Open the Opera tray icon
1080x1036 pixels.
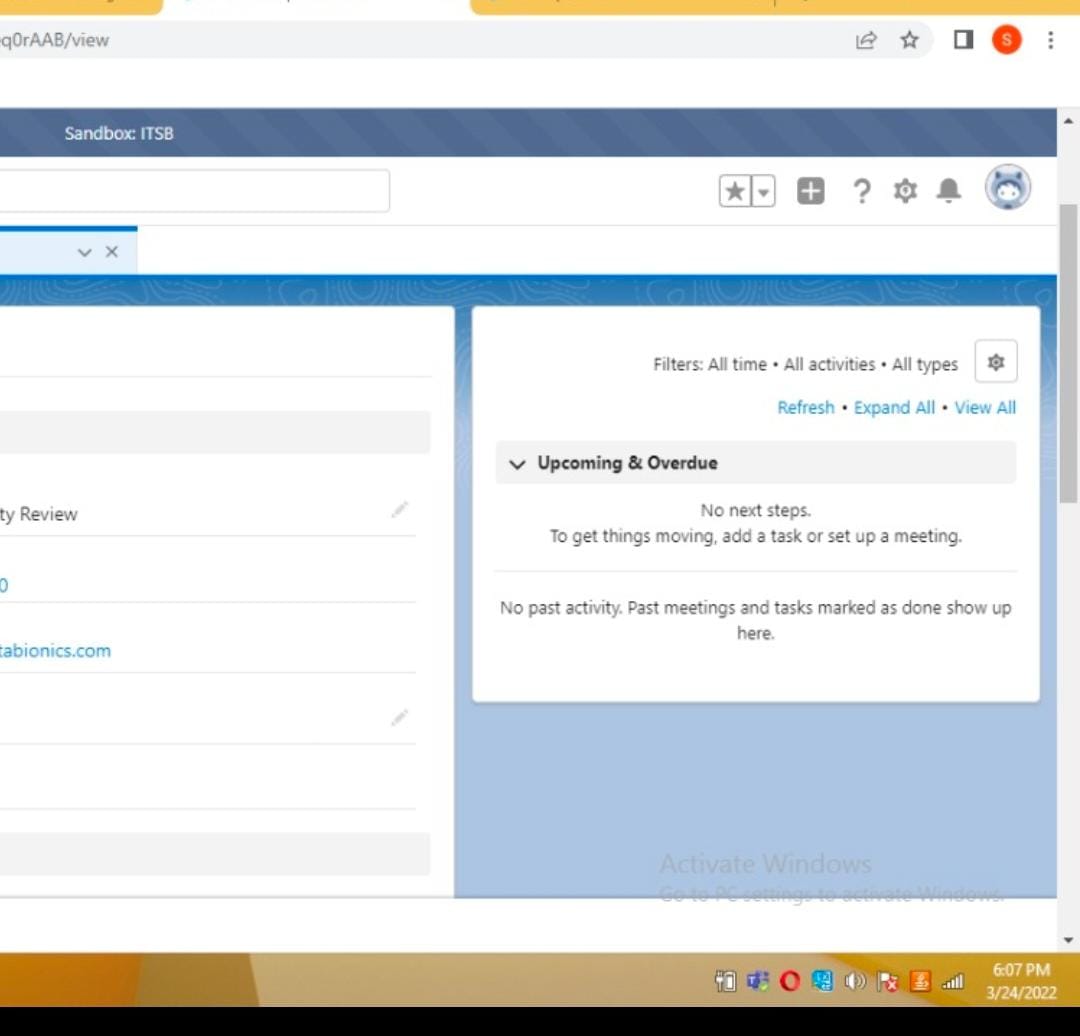coord(789,980)
